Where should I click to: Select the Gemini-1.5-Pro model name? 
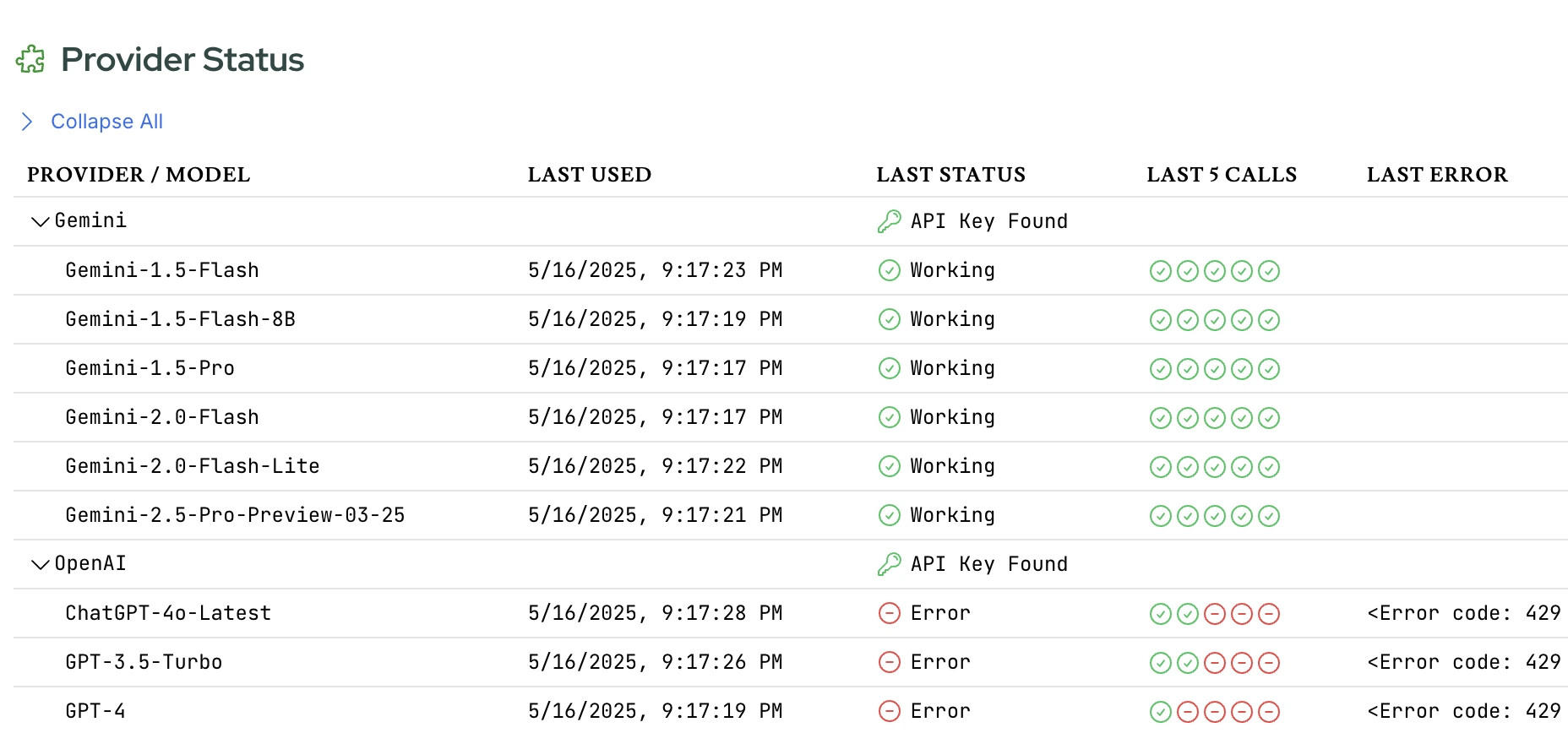point(150,368)
